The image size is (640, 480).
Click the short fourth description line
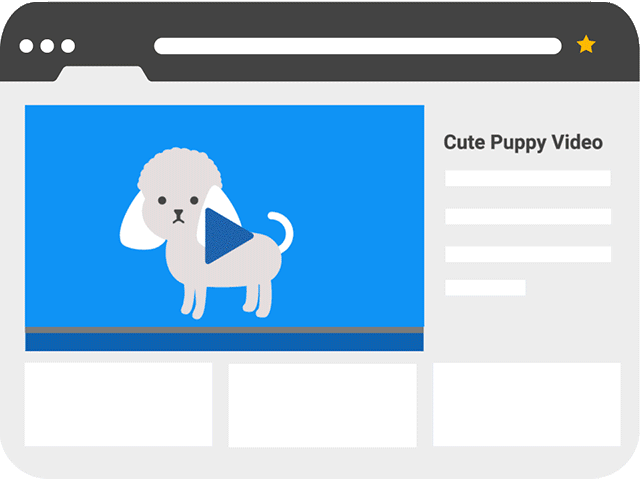(x=485, y=288)
